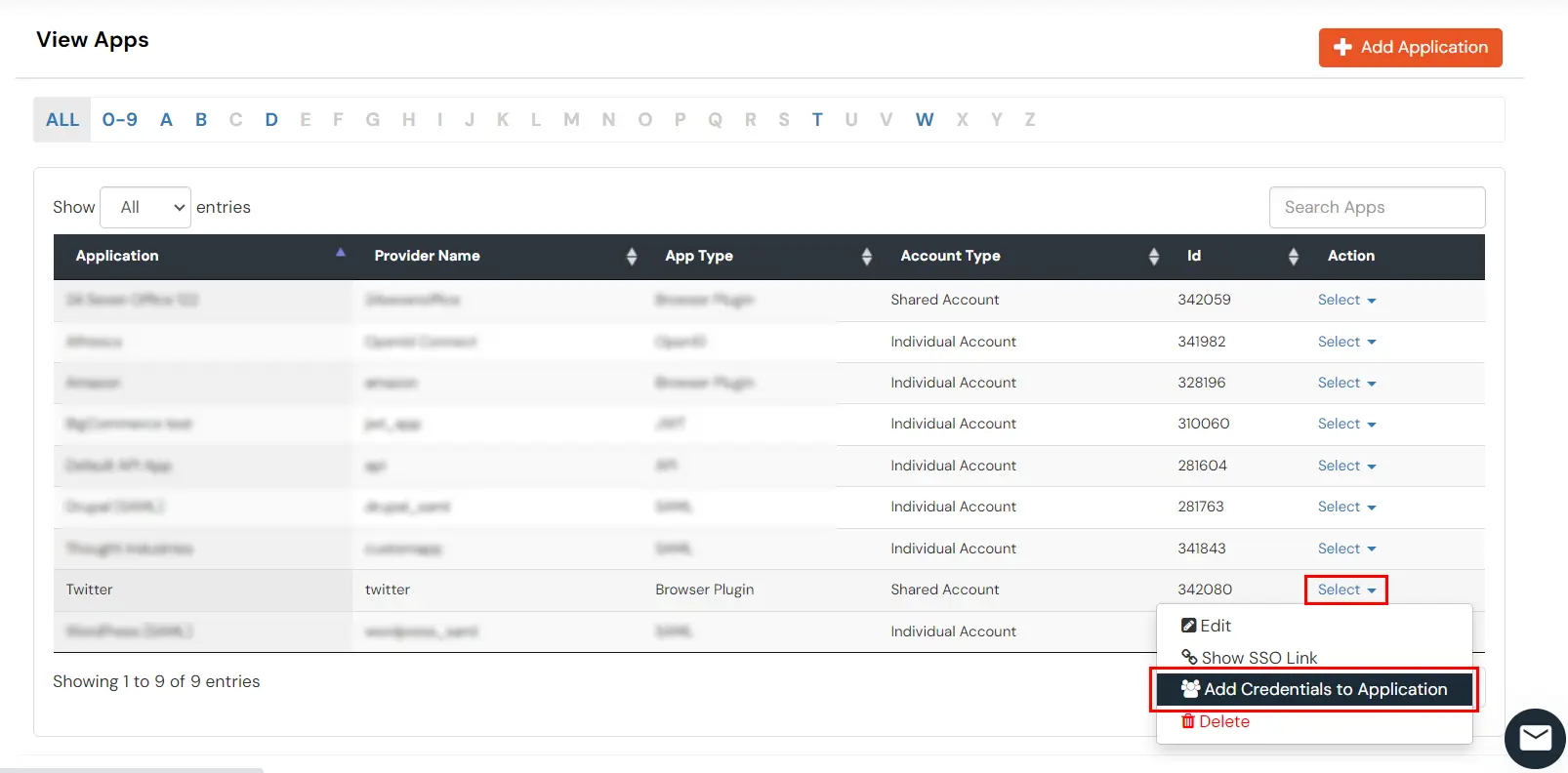Viewport: 1568px width, 773px height.
Task: Sort by App Type column arrows
Action: 867,256
